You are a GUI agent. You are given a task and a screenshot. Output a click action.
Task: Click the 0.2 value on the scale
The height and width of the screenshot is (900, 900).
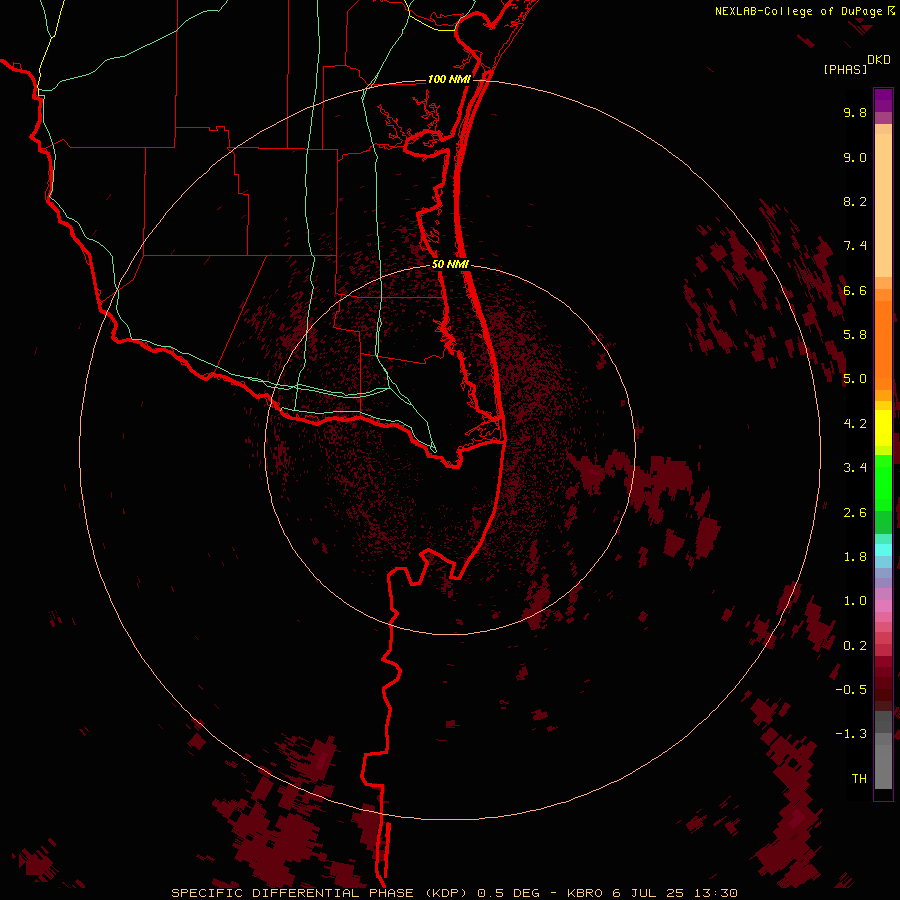855,646
